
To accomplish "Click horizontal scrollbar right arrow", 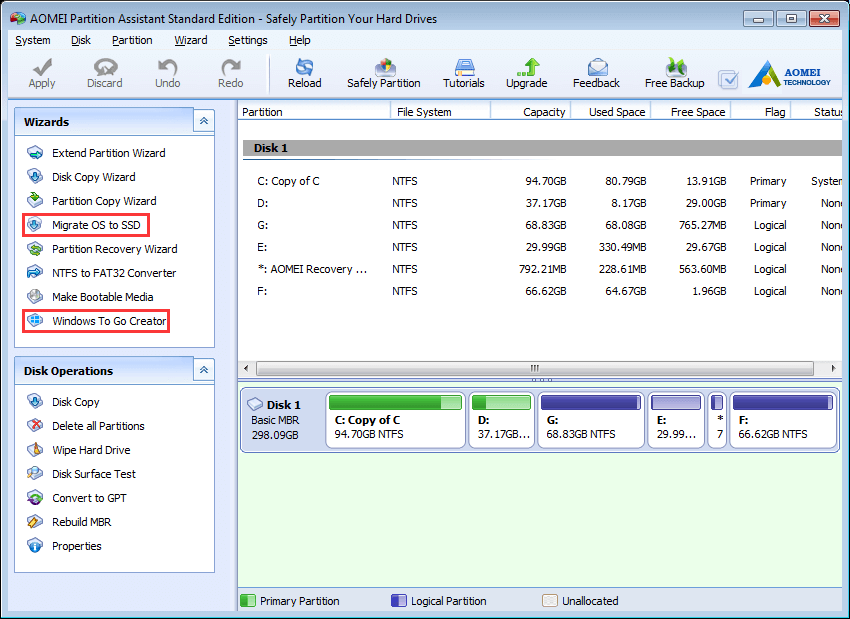I will click(833, 369).
